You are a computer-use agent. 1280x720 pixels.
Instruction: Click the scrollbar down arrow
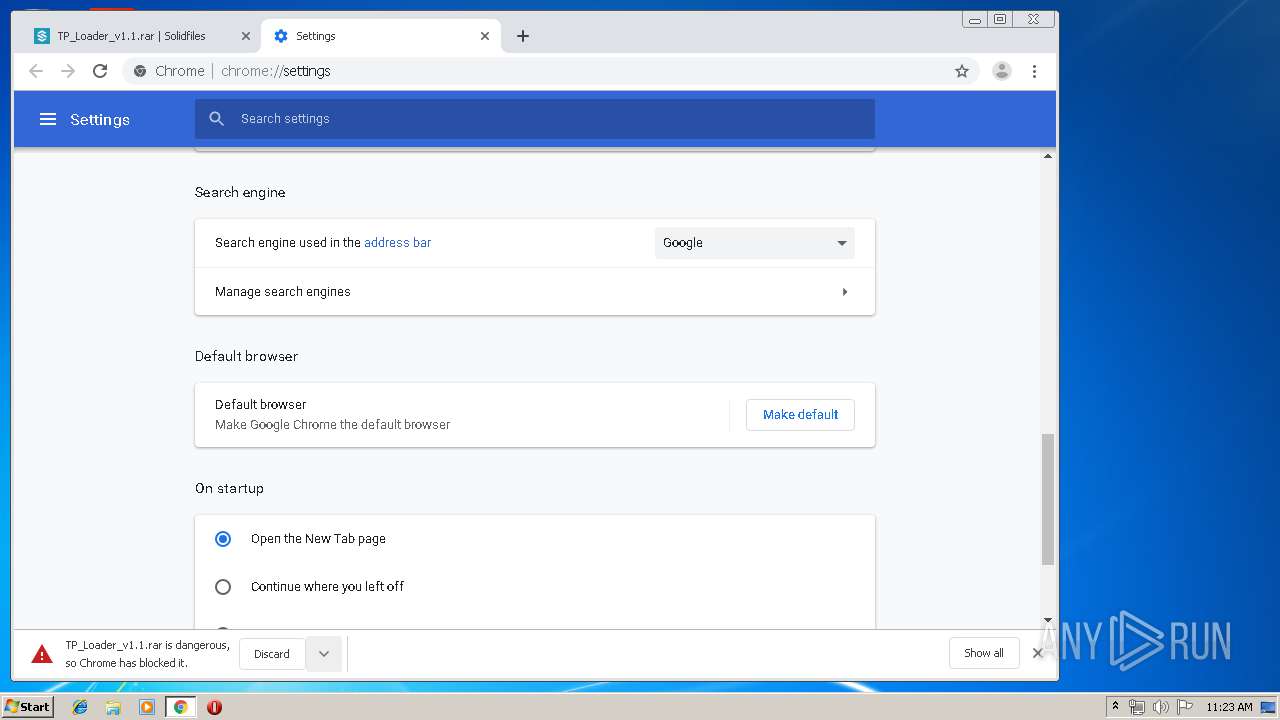point(1048,621)
